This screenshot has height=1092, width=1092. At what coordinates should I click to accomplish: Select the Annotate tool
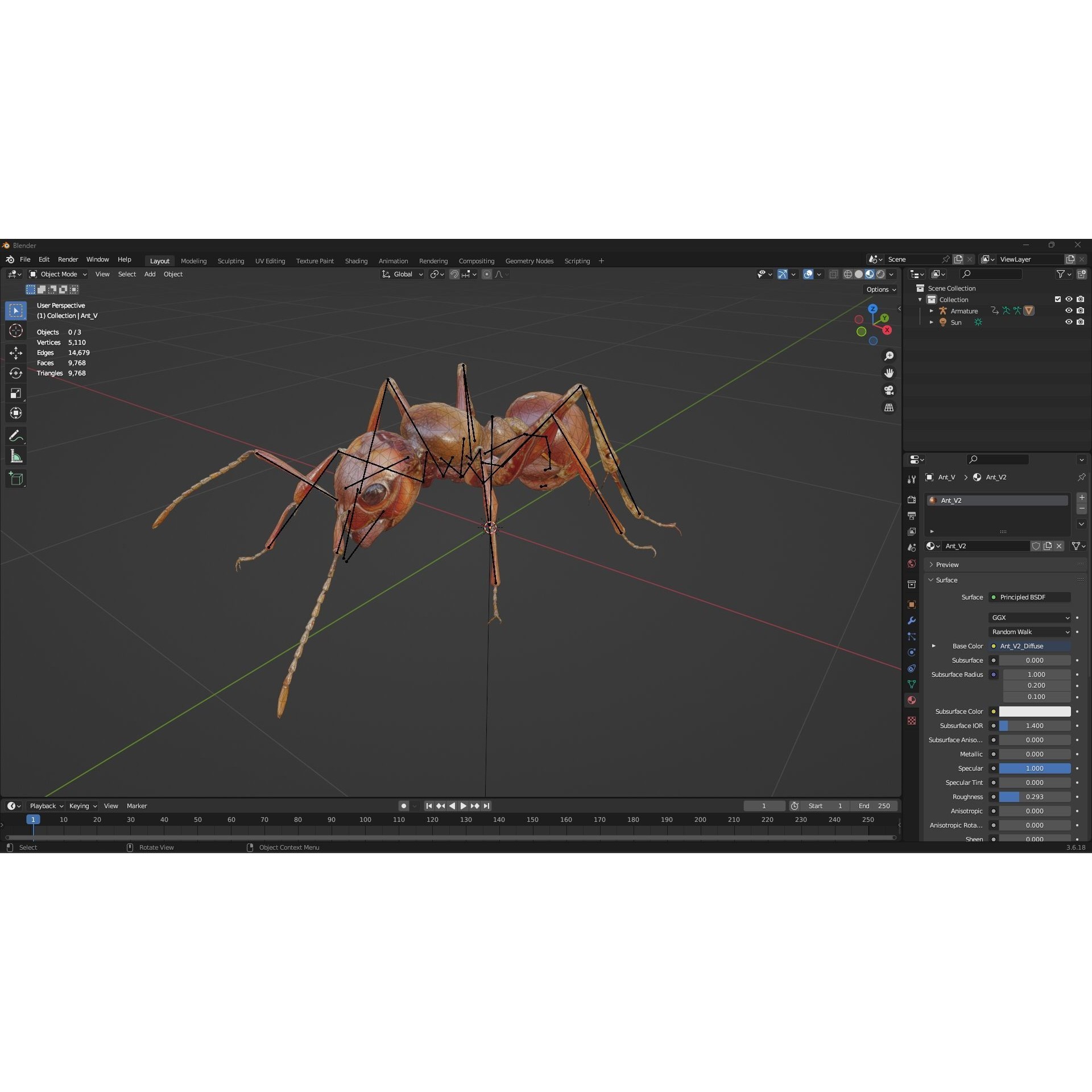(15, 436)
